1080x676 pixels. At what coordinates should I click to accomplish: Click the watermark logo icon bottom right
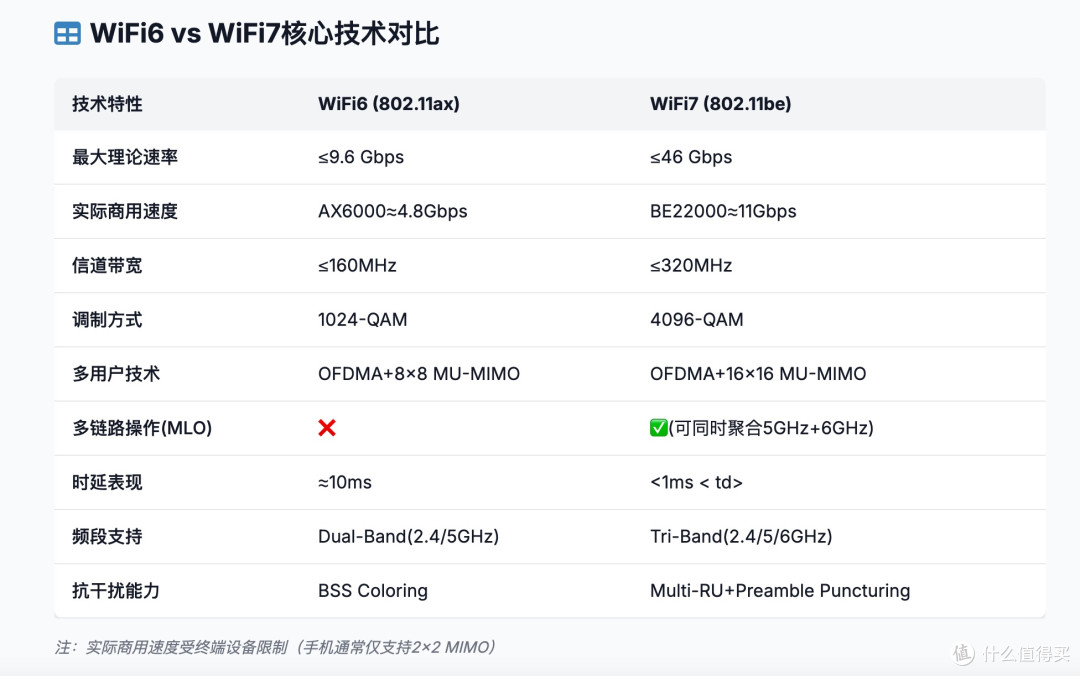tap(963, 653)
